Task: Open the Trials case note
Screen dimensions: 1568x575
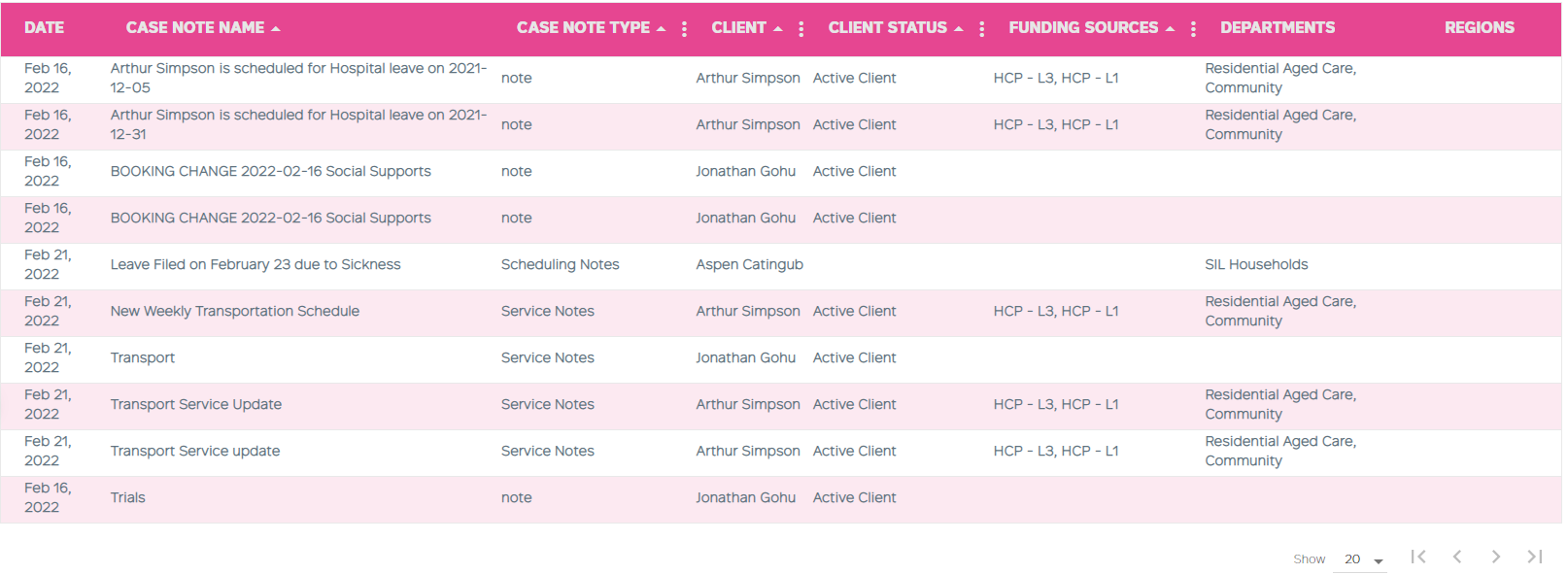Action: coord(127,498)
